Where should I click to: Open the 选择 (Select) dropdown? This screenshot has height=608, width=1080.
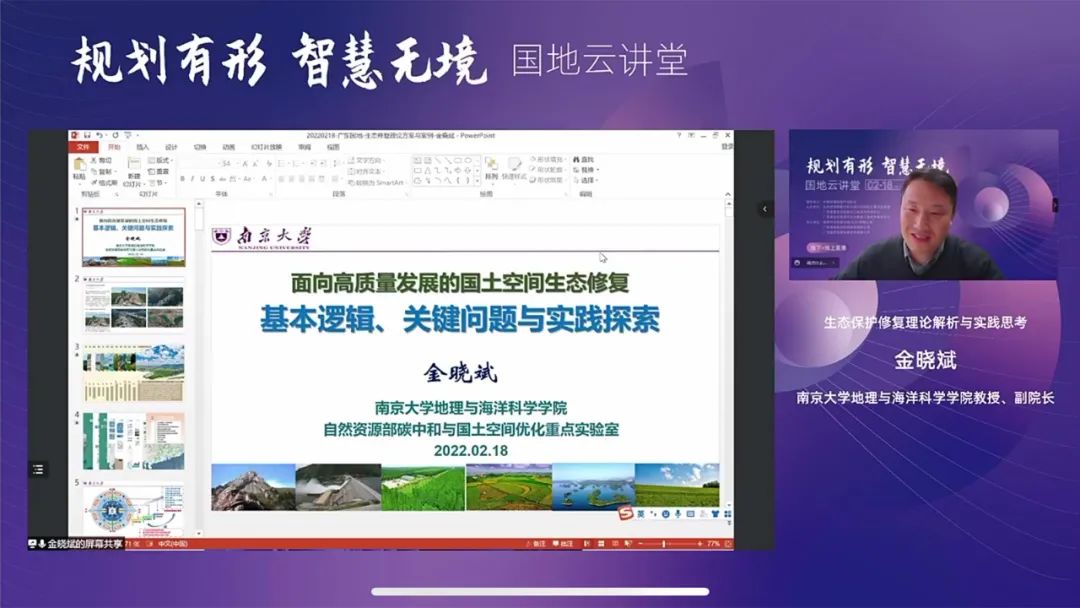click(585, 180)
